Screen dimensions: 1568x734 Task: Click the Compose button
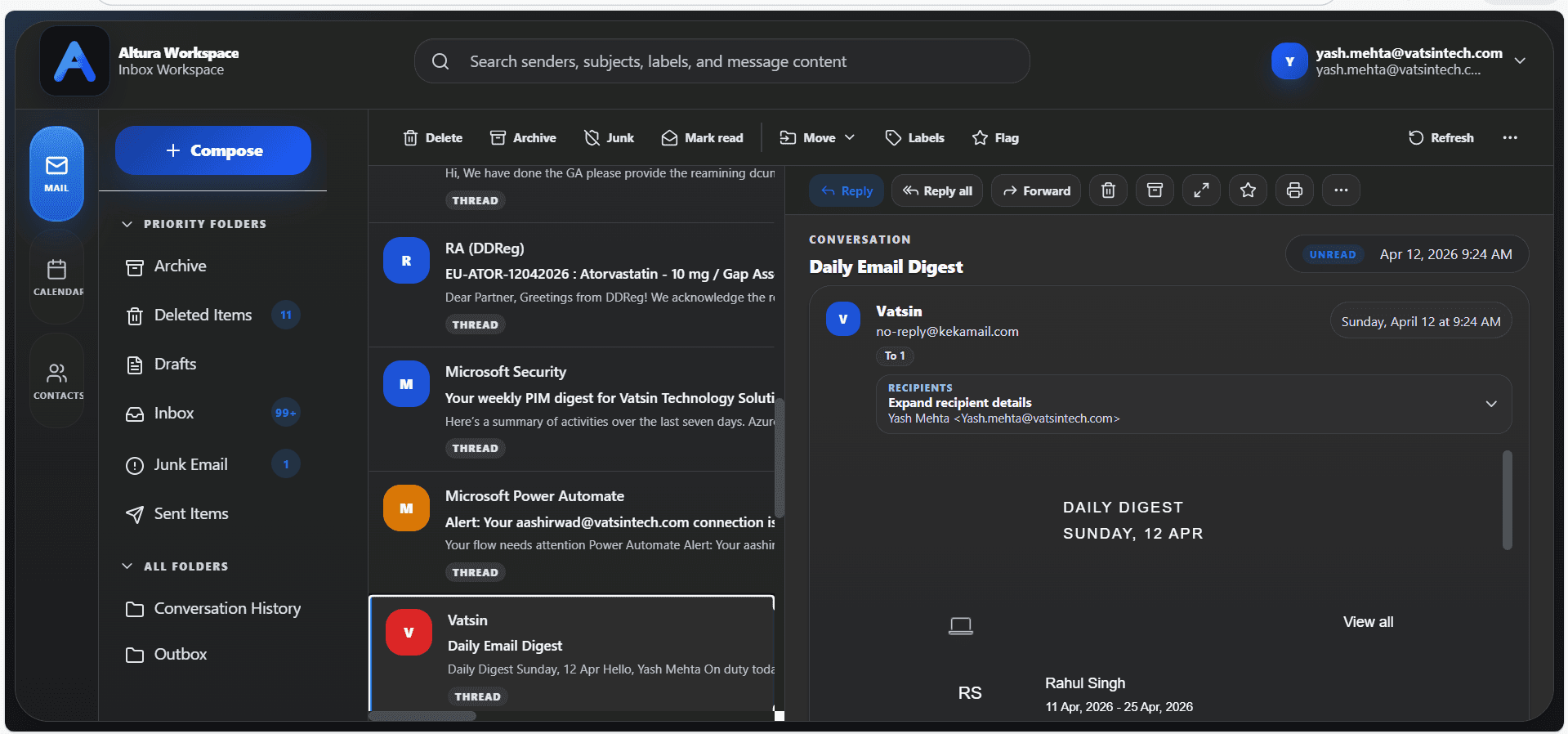(213, 150)
